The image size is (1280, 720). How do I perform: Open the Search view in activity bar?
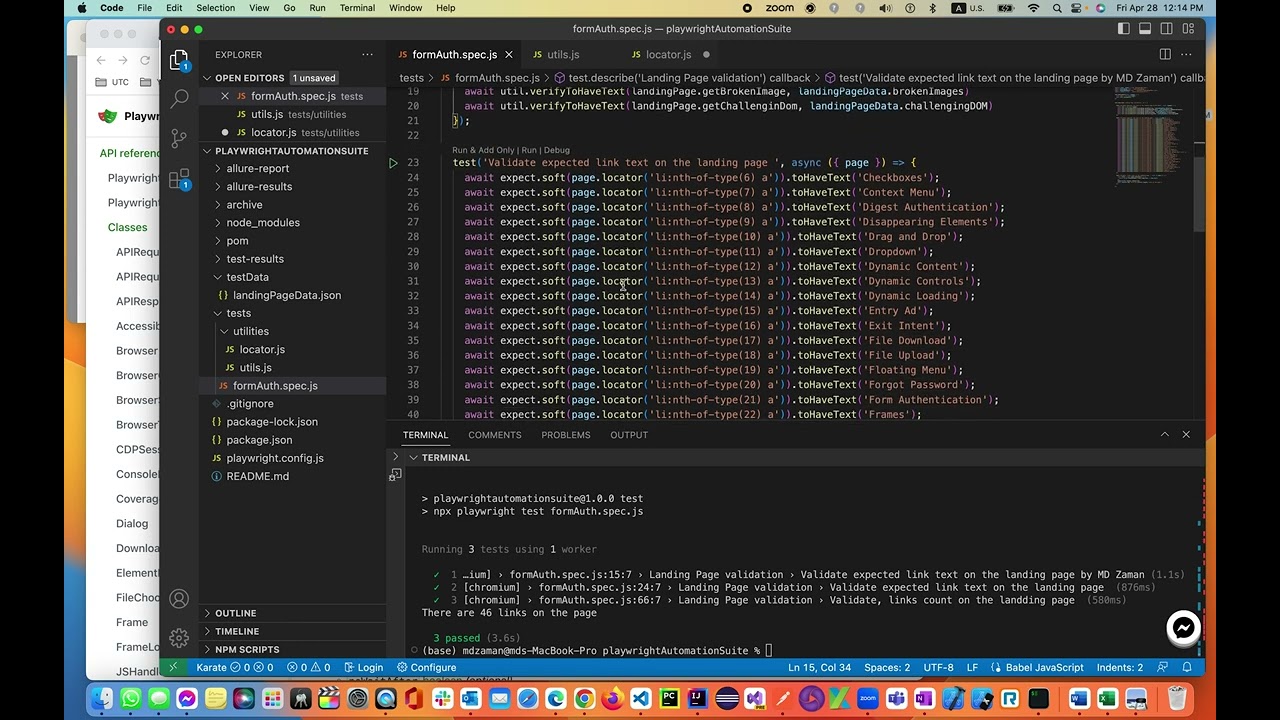click(179, 98)
